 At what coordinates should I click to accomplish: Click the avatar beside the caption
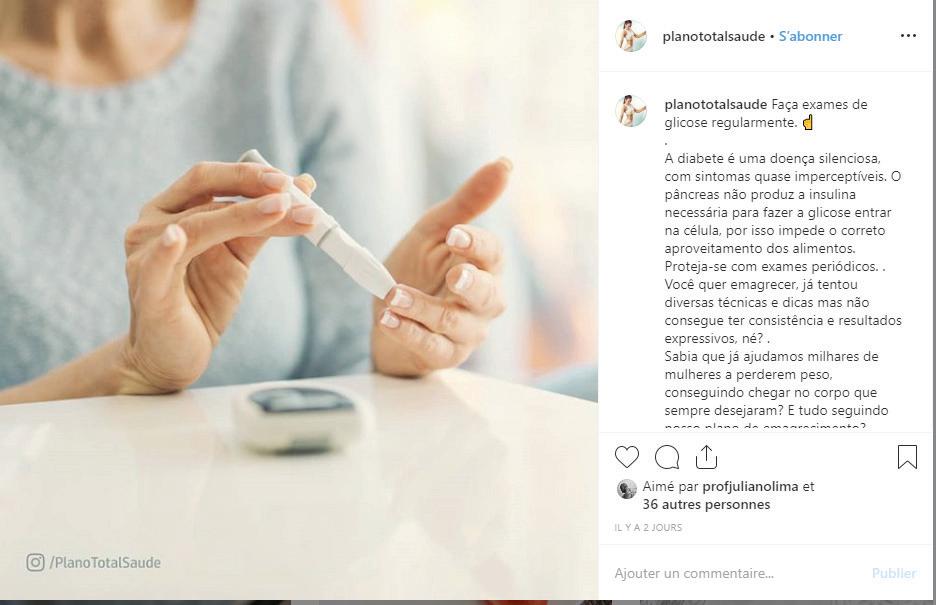tap(631, 111)
